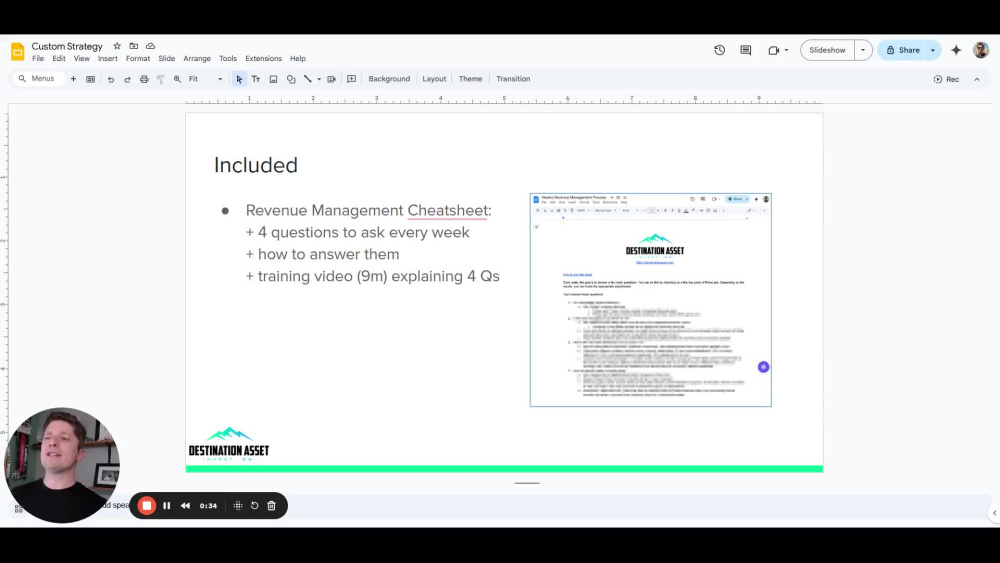The image size is (1000, 563).
Task: Open grid view at bottom left
Action: point(18,508)
